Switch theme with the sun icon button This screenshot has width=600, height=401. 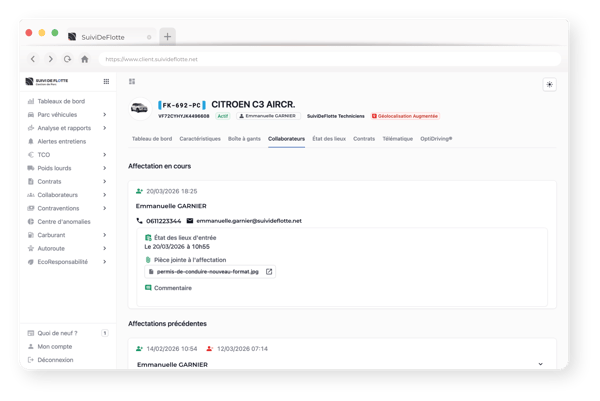549,85
